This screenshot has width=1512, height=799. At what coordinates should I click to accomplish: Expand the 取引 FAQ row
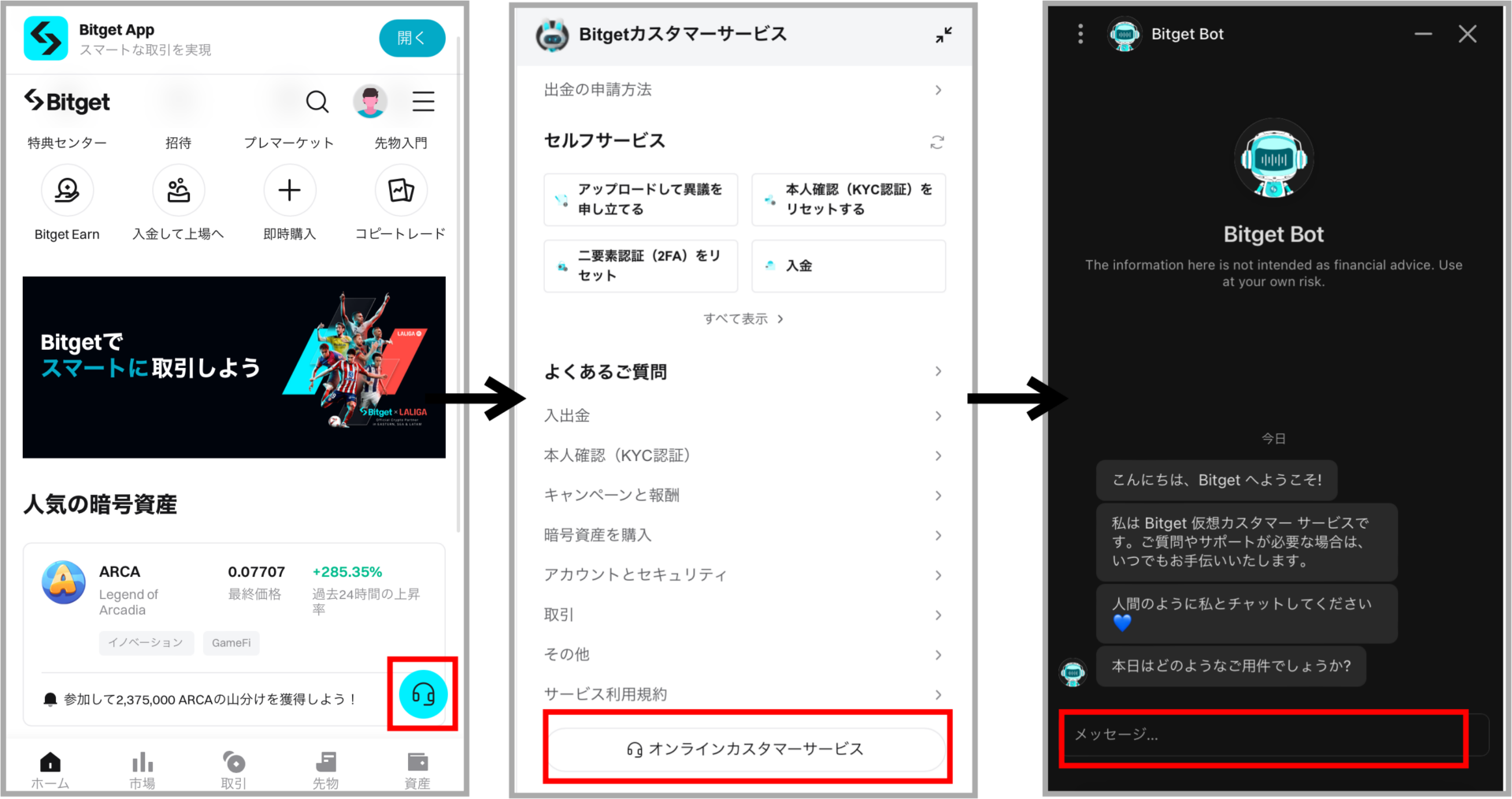(743, 615)
